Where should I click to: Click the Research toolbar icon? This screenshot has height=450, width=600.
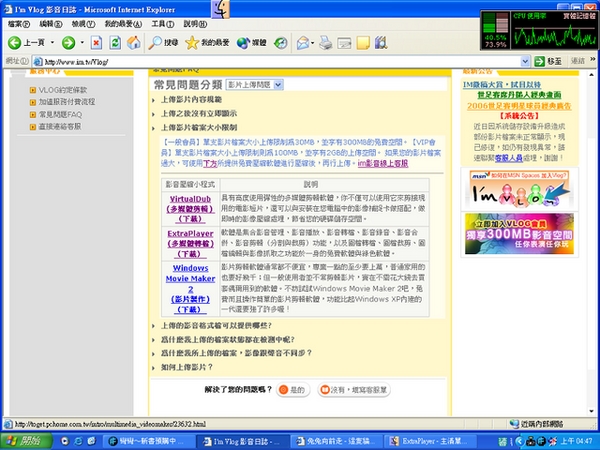tap(381, 42)
